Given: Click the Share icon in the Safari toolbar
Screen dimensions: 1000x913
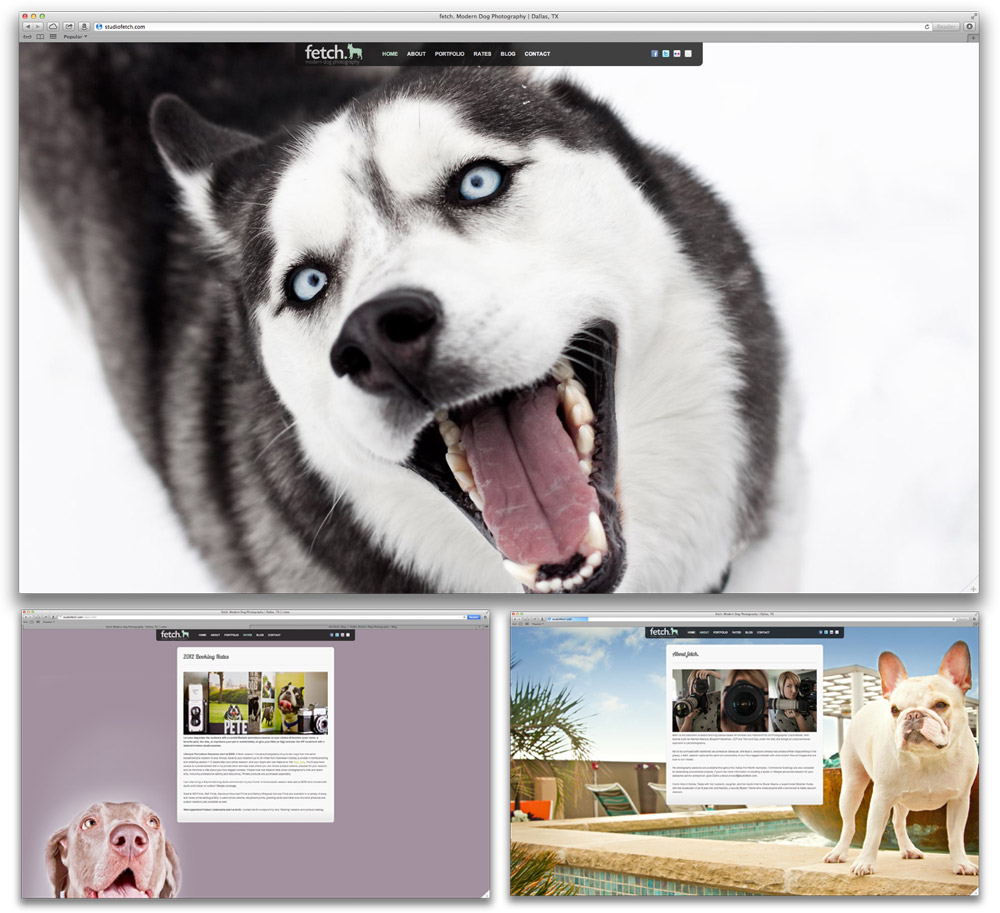Looking at the screenshot, I should [69, 26].
